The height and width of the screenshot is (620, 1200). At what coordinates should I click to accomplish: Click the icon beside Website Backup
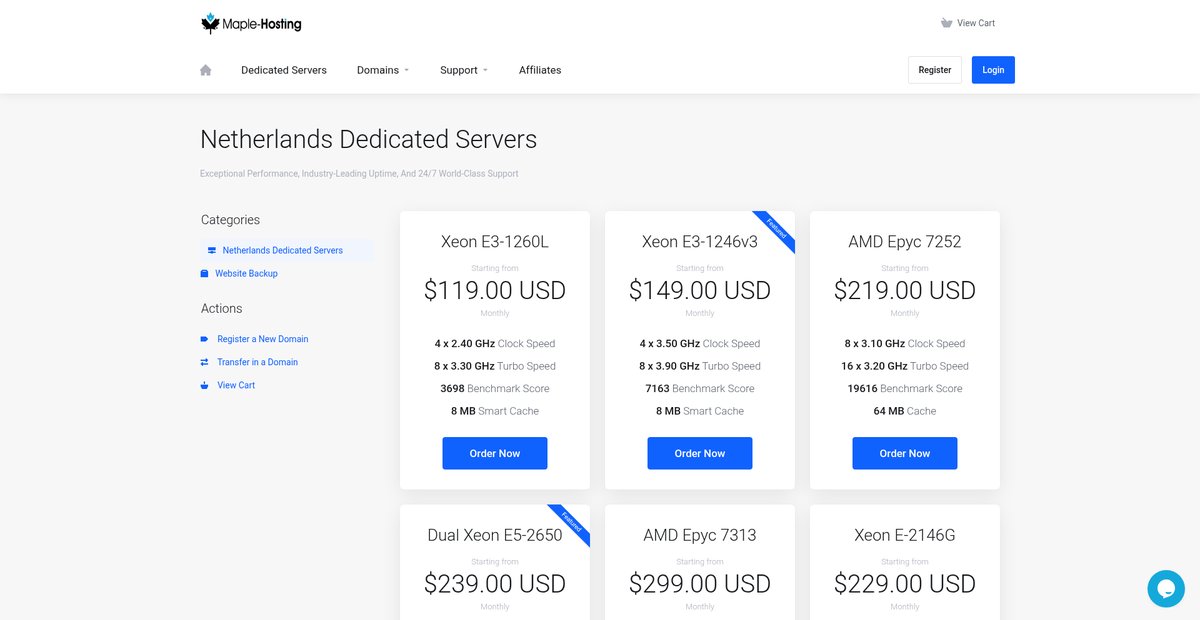click(205, 274)
